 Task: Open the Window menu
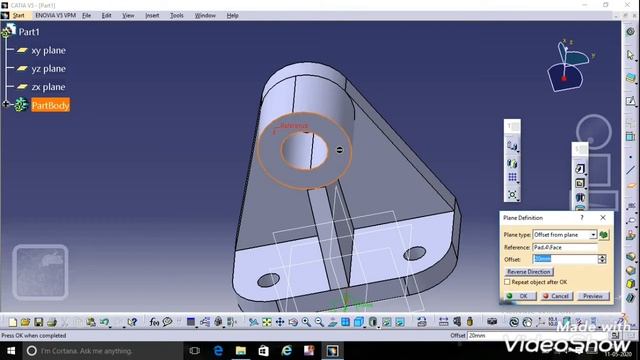(x=205, y=16)
